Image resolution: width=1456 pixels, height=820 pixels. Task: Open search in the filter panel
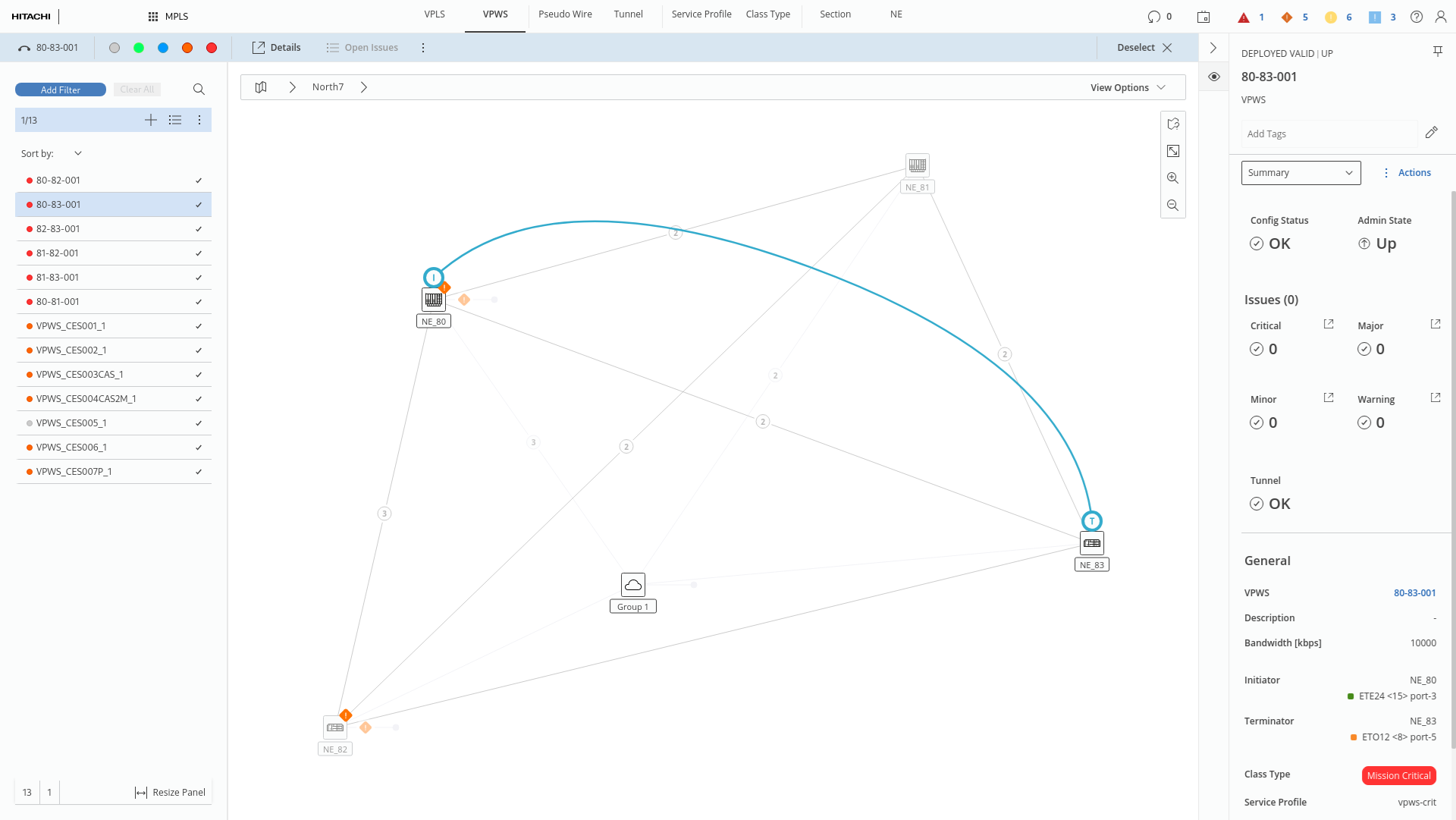coord(199,90)
